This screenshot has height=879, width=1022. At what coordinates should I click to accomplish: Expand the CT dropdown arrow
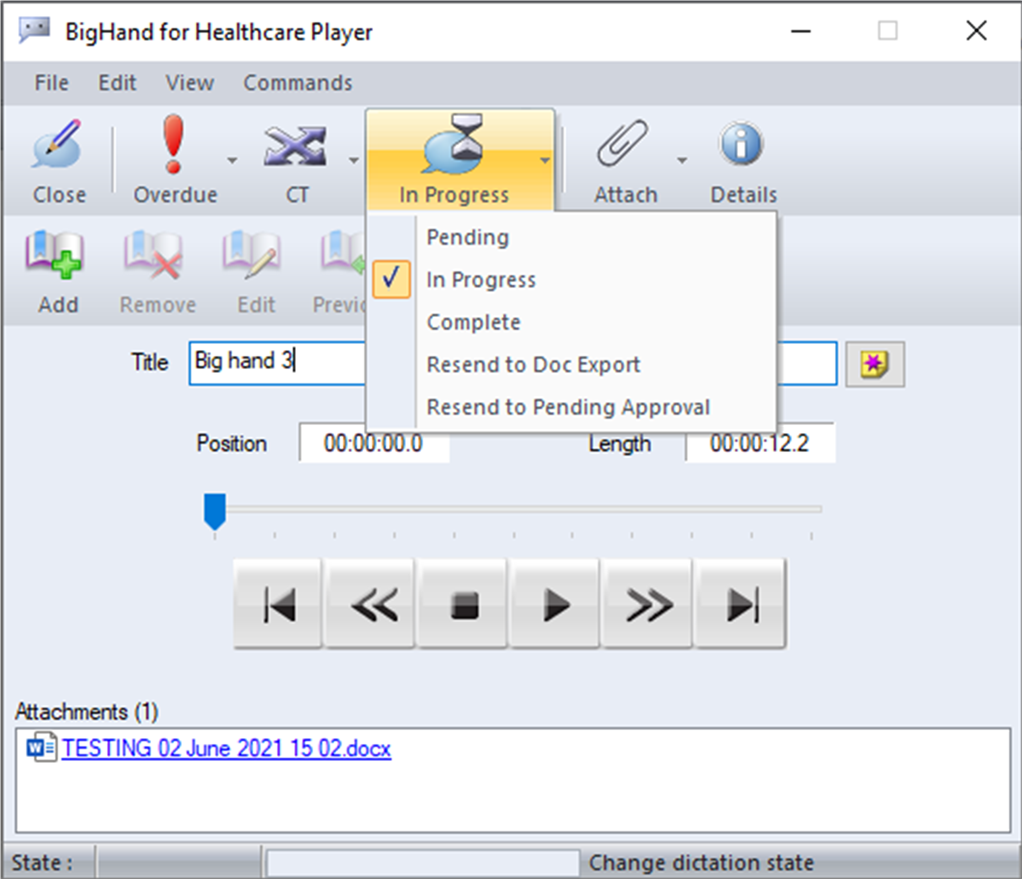354,160
